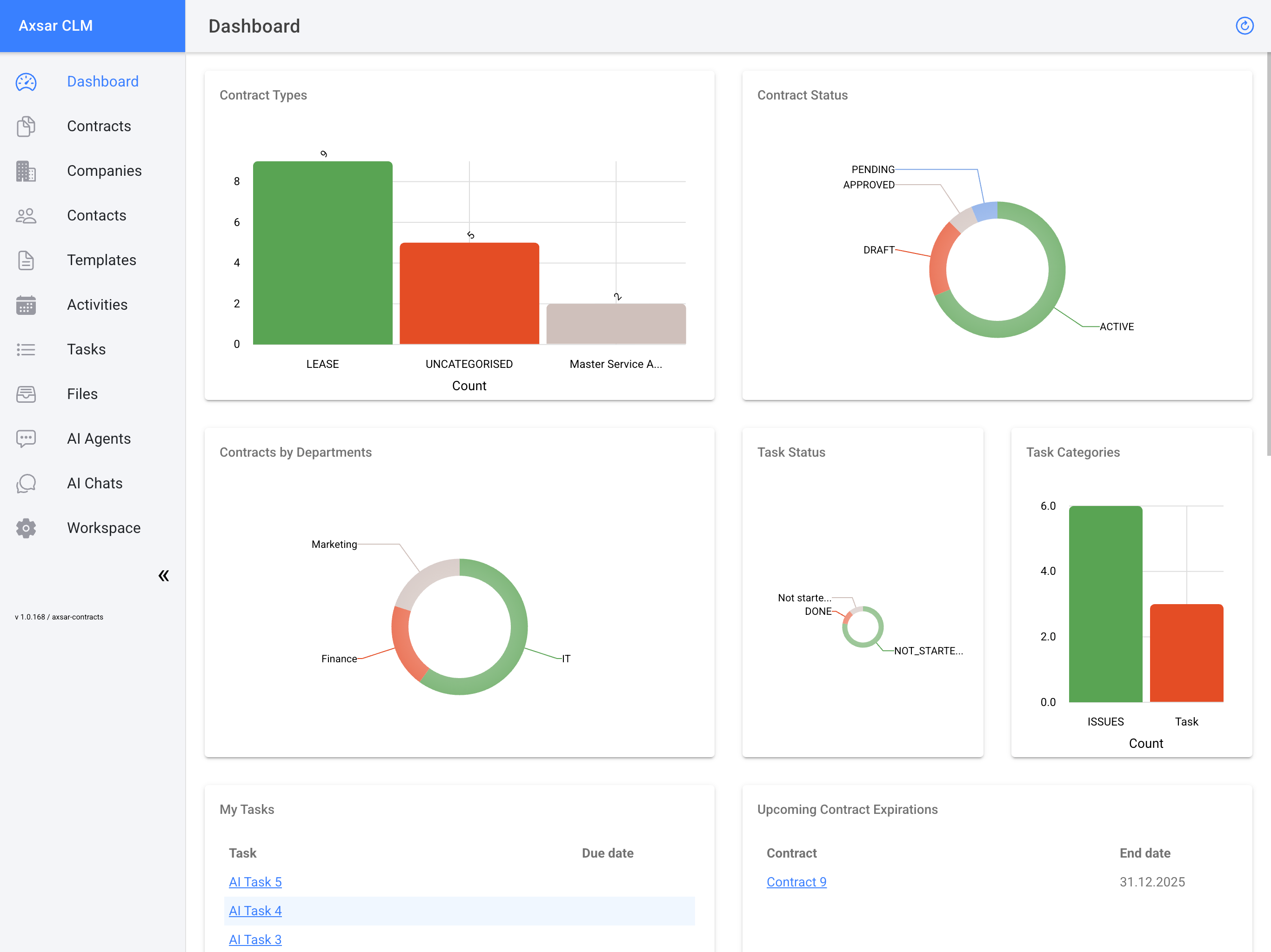Click the AI Task 3 link
The image size is (1271, 952).
[x=255, y=939]
